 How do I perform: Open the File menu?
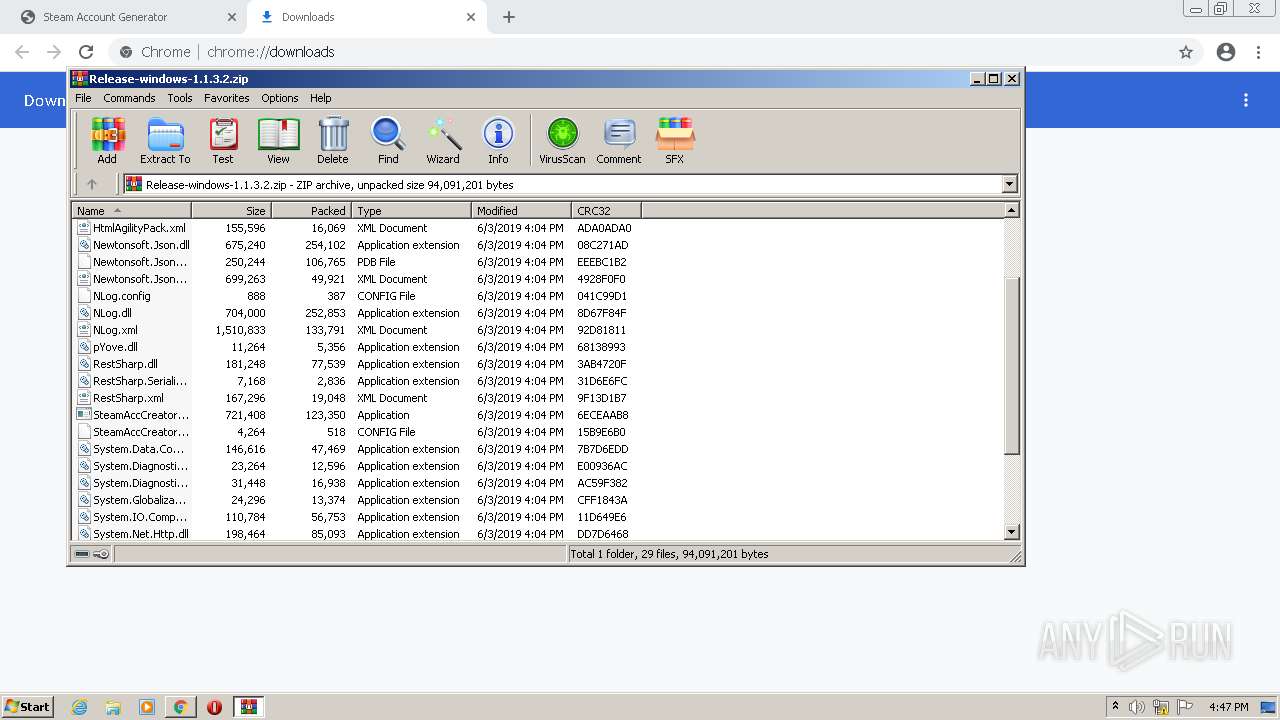83,98
